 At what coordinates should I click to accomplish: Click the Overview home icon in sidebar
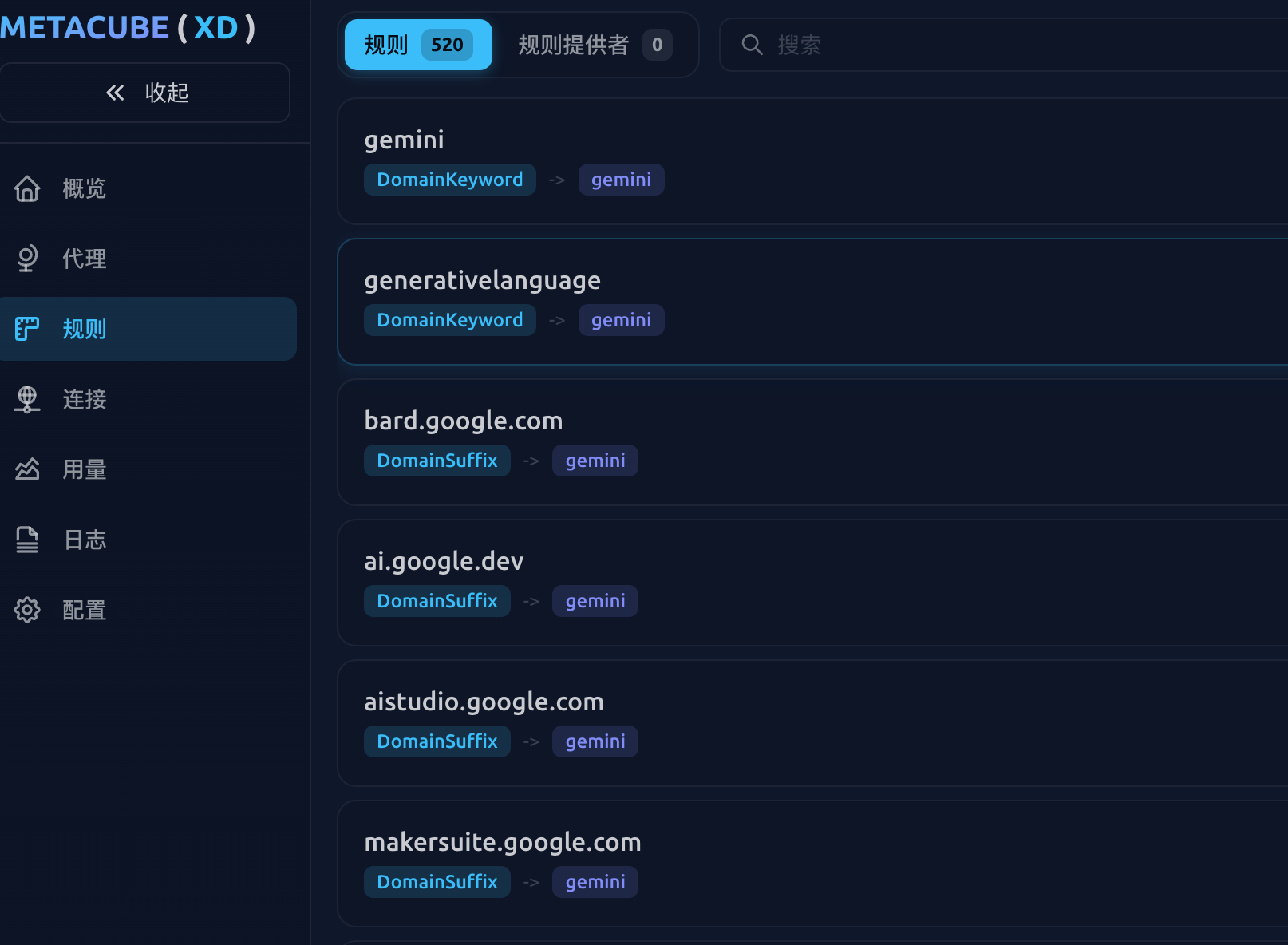click(x=27, y=188)
